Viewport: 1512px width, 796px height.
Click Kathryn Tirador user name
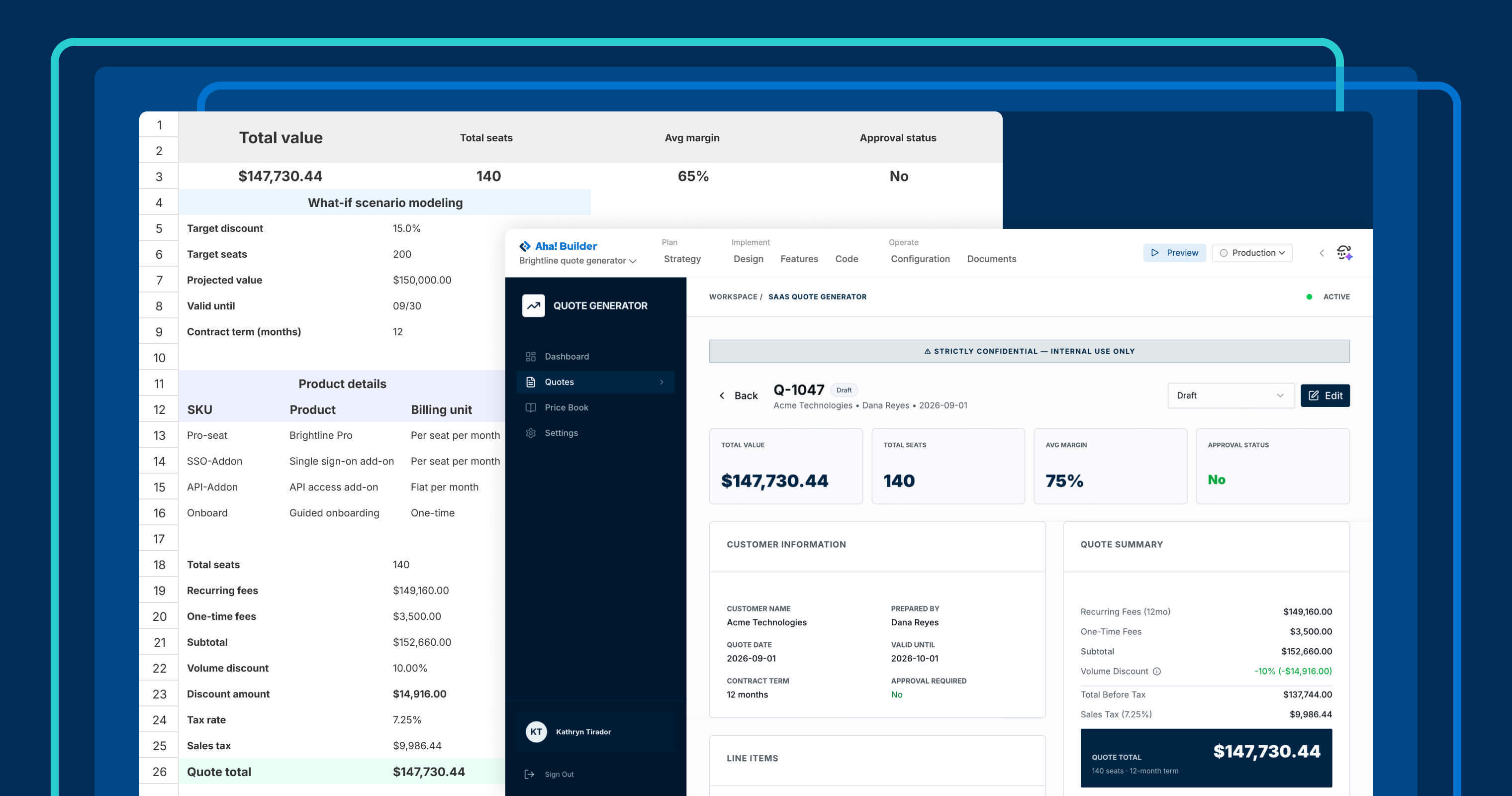pyautogui.click(x=583, y=732)
